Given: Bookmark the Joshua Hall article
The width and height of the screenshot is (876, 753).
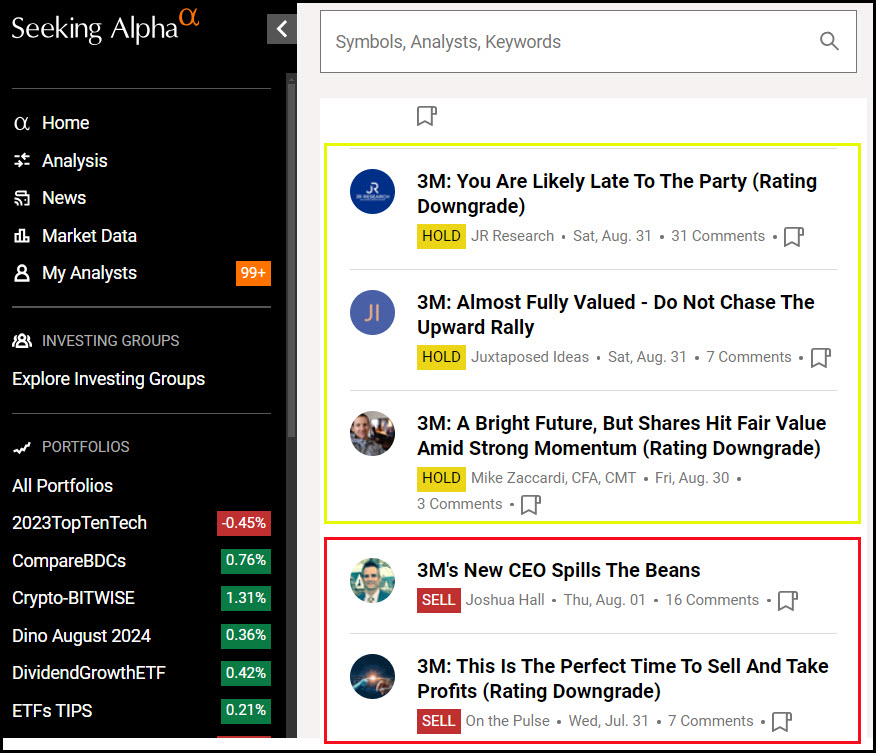Looking at the screenshot, I should (787, 601).
